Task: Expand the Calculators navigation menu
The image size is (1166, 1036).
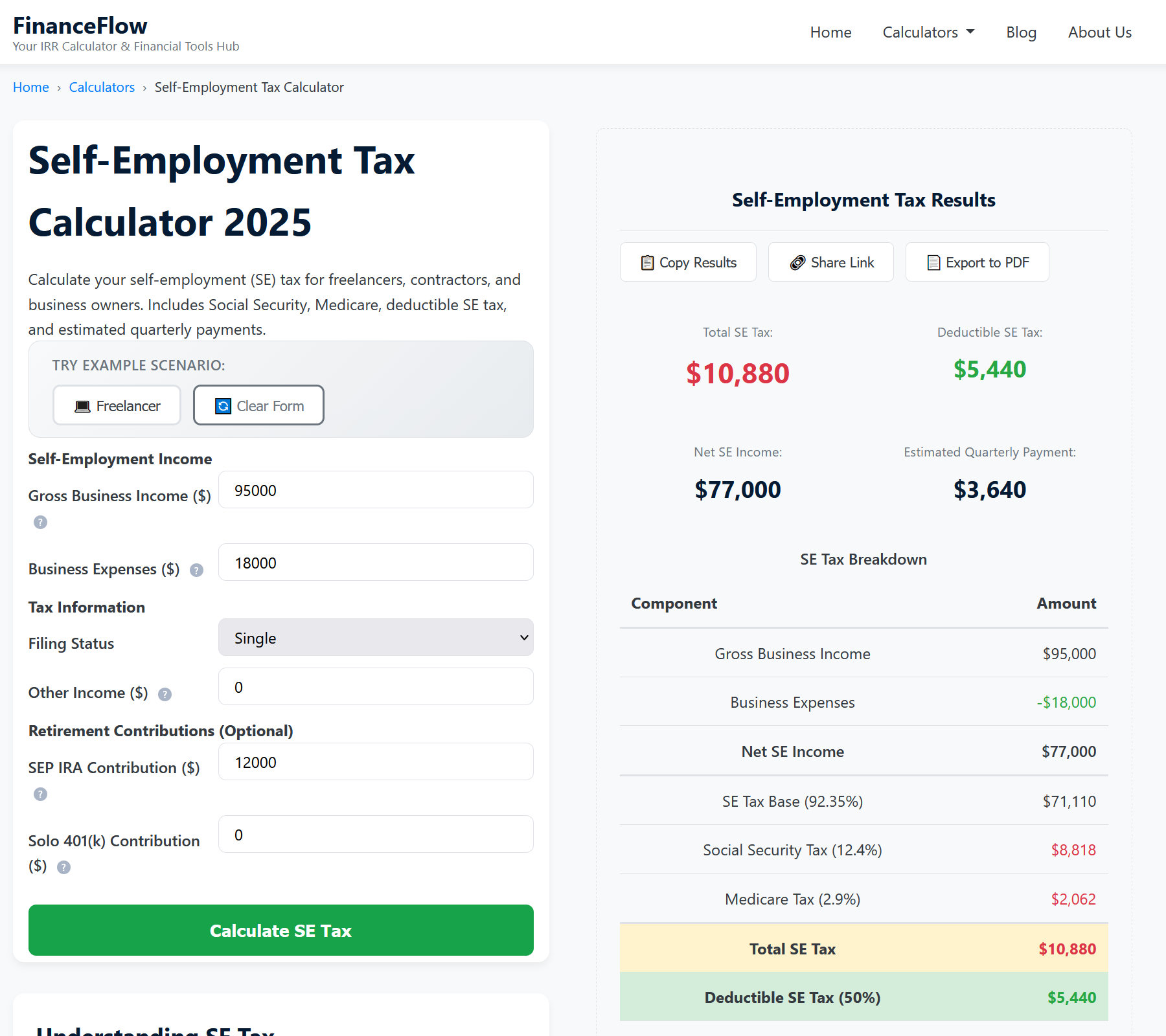Action: [928, 32]
